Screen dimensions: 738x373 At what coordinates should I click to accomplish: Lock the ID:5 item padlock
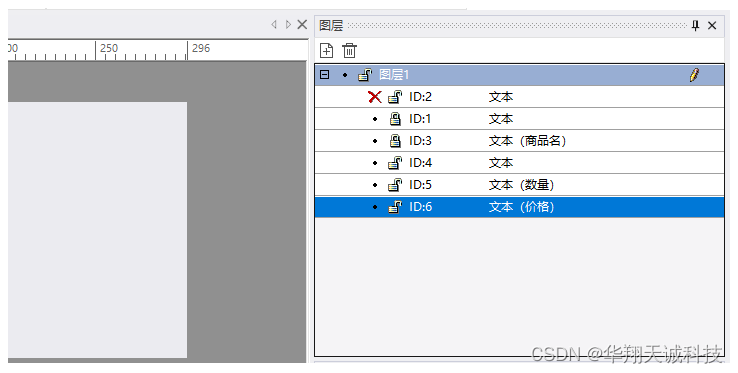pyautogui.click(x=395, y=185)
